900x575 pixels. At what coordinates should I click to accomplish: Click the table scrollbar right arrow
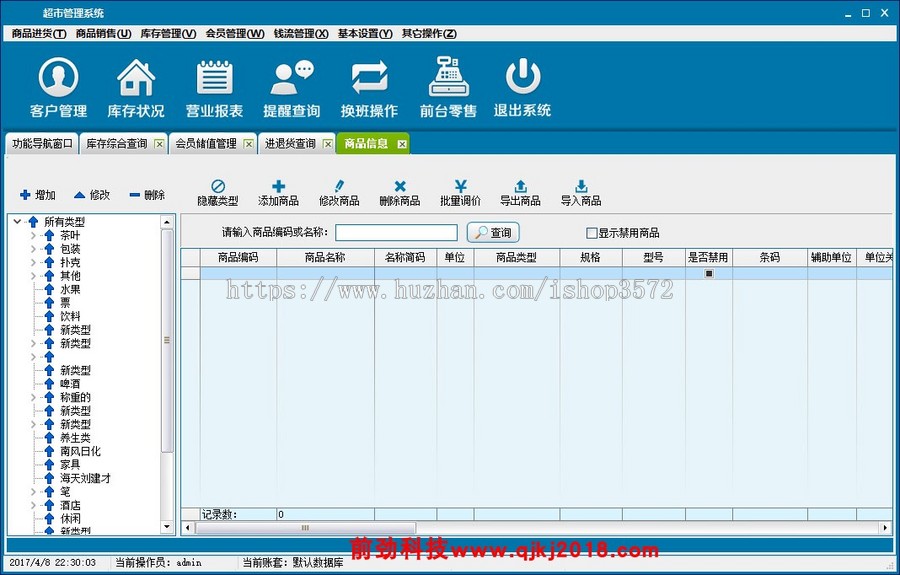point(885,527)
